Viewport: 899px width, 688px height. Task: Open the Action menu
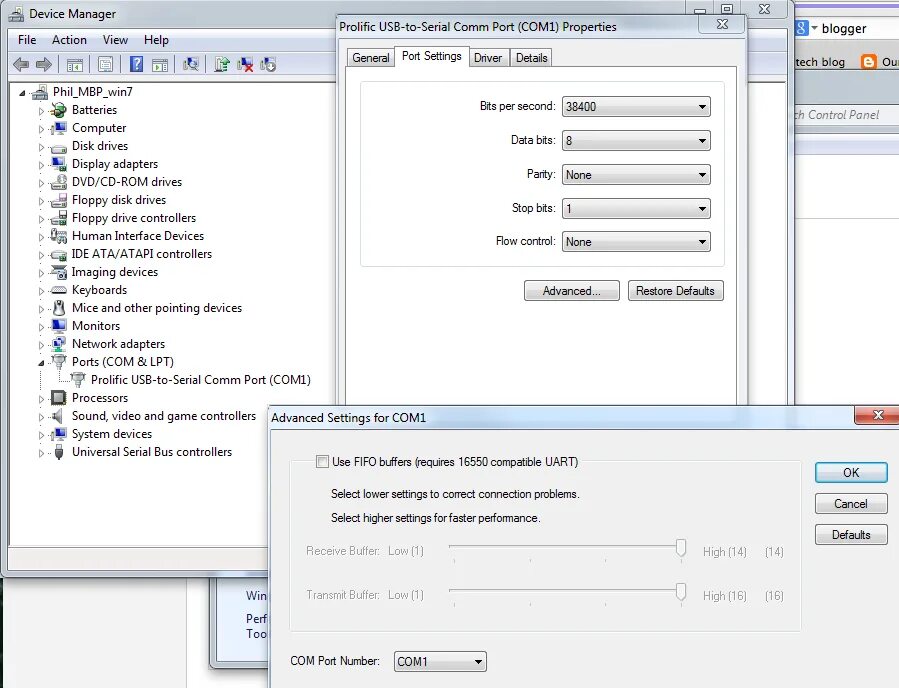click(69, 40)
